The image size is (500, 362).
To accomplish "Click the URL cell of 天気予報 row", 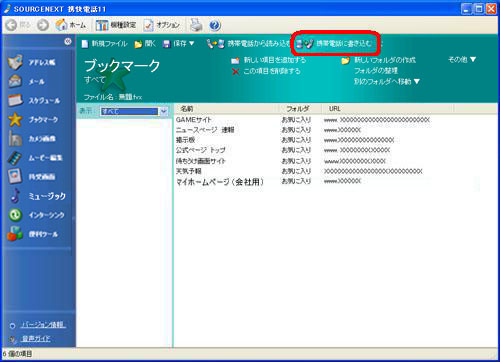I will tap(373, 171).
